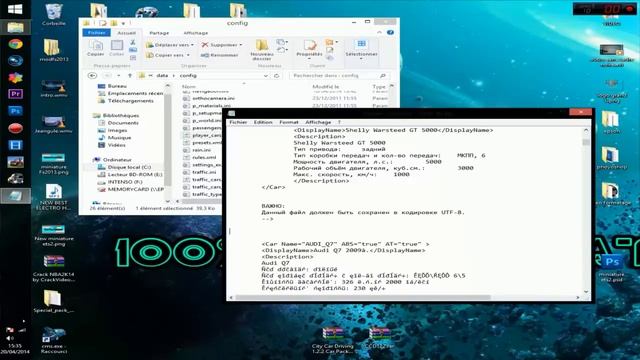Screen dimensions: 640x360
Task: Click Photoshop icon on the taskbar
Action: (16, 111)
